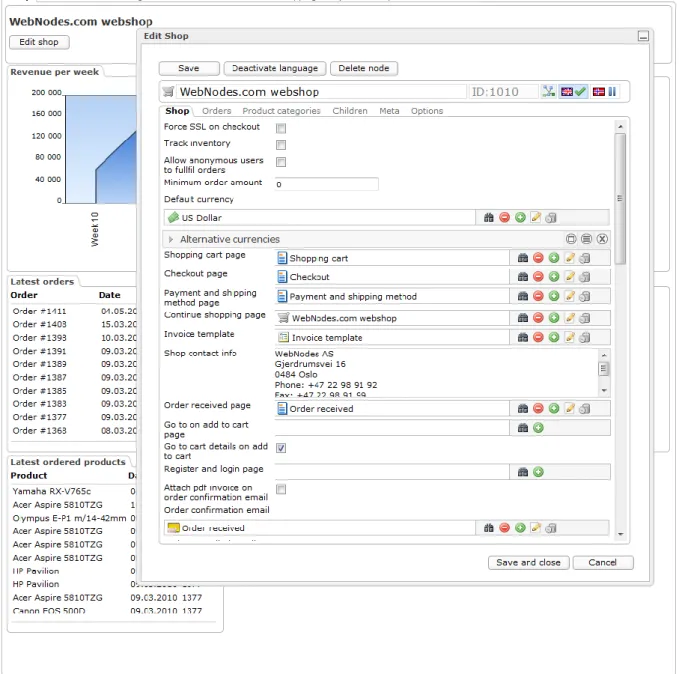Copy US Dollar node with the copy icon
Image resolution: width=679 pixels, height=674 pixels.
[x=551, y=217]
